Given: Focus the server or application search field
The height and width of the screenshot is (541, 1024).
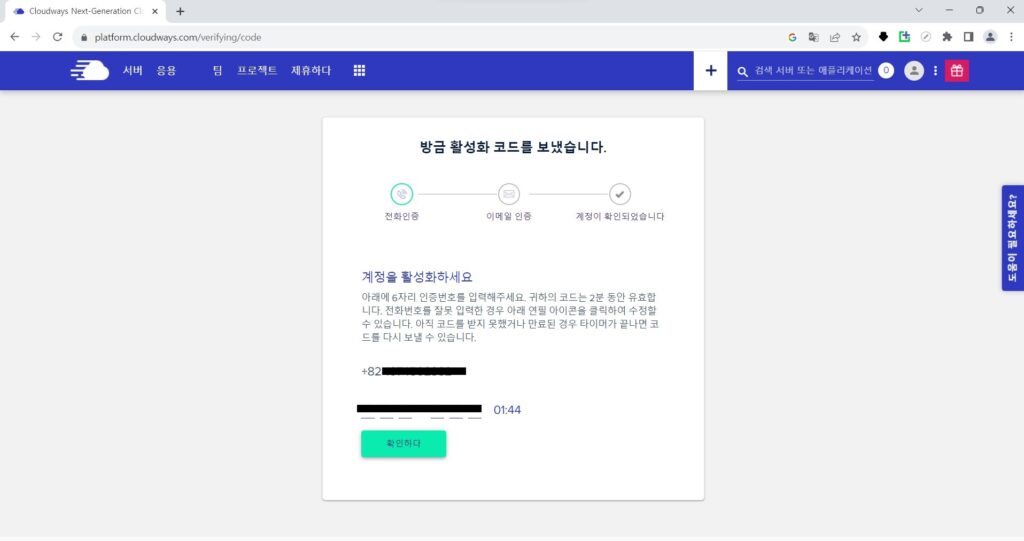Looking at the screenshot, I should [813, 71].
